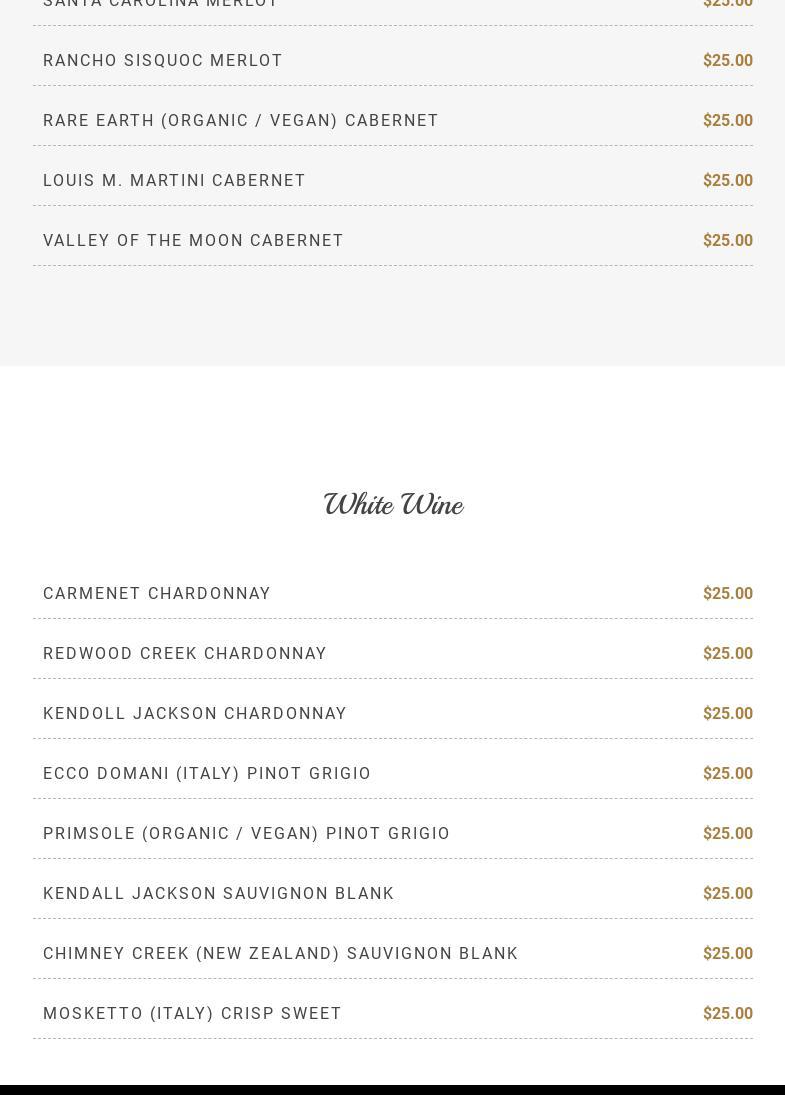Click the Mosketto Crisp Sweet price
Viewport: 785px width, 1095px height.
[727, 1014]
